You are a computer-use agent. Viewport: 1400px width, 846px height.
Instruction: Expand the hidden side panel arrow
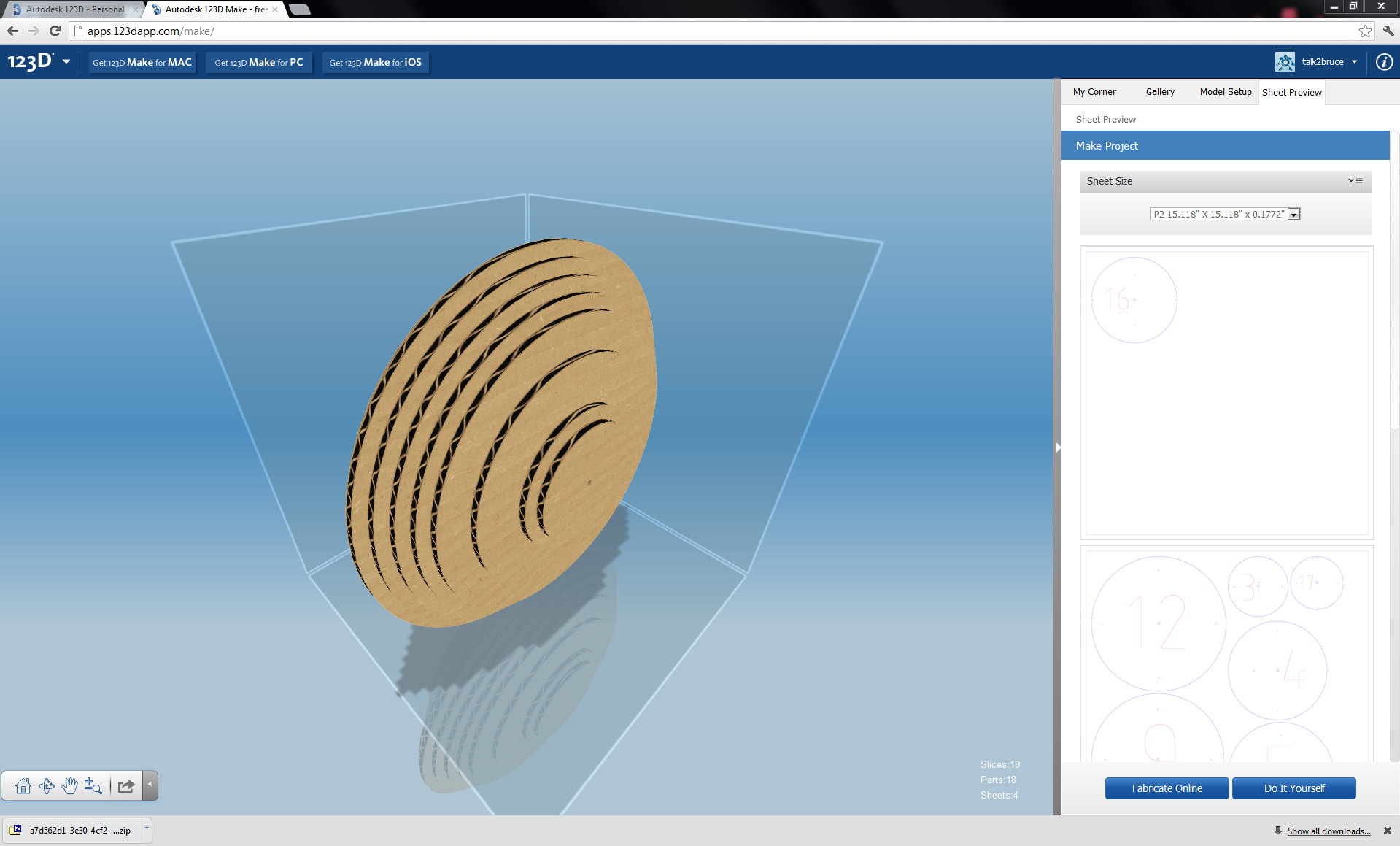pos(1058,447)
